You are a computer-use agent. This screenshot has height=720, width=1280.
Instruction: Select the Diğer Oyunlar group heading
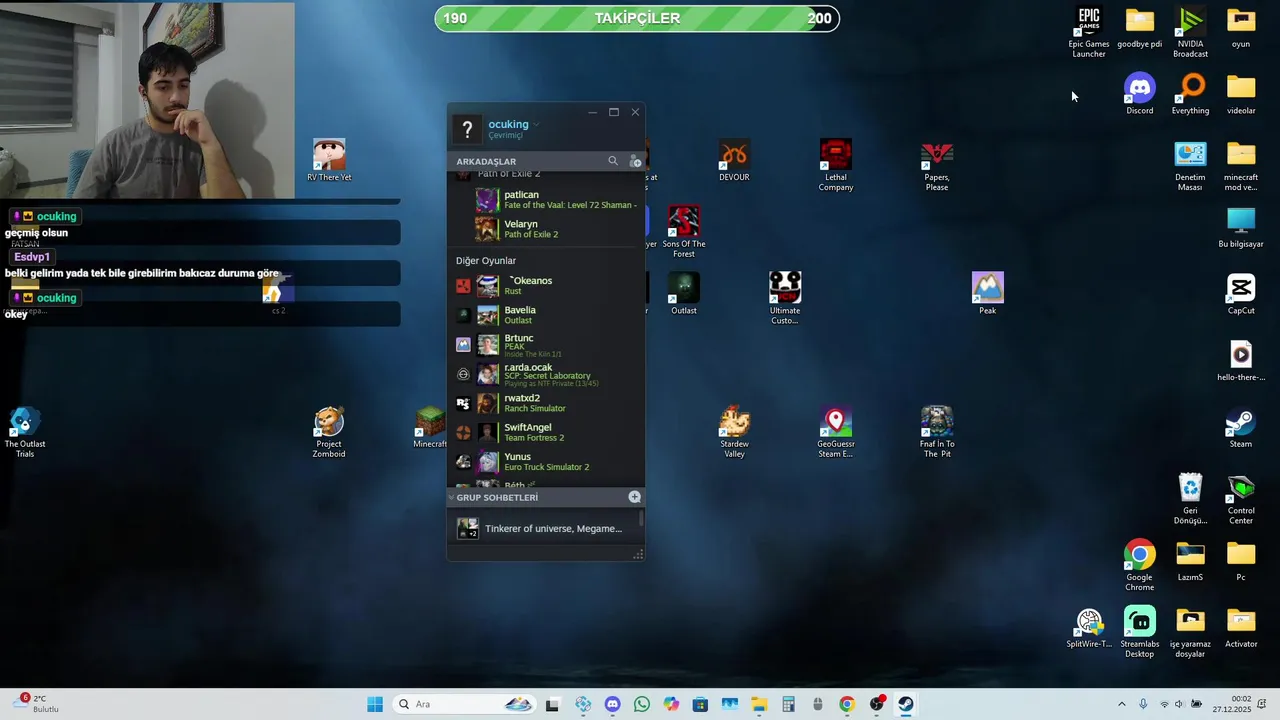point(486,261)
